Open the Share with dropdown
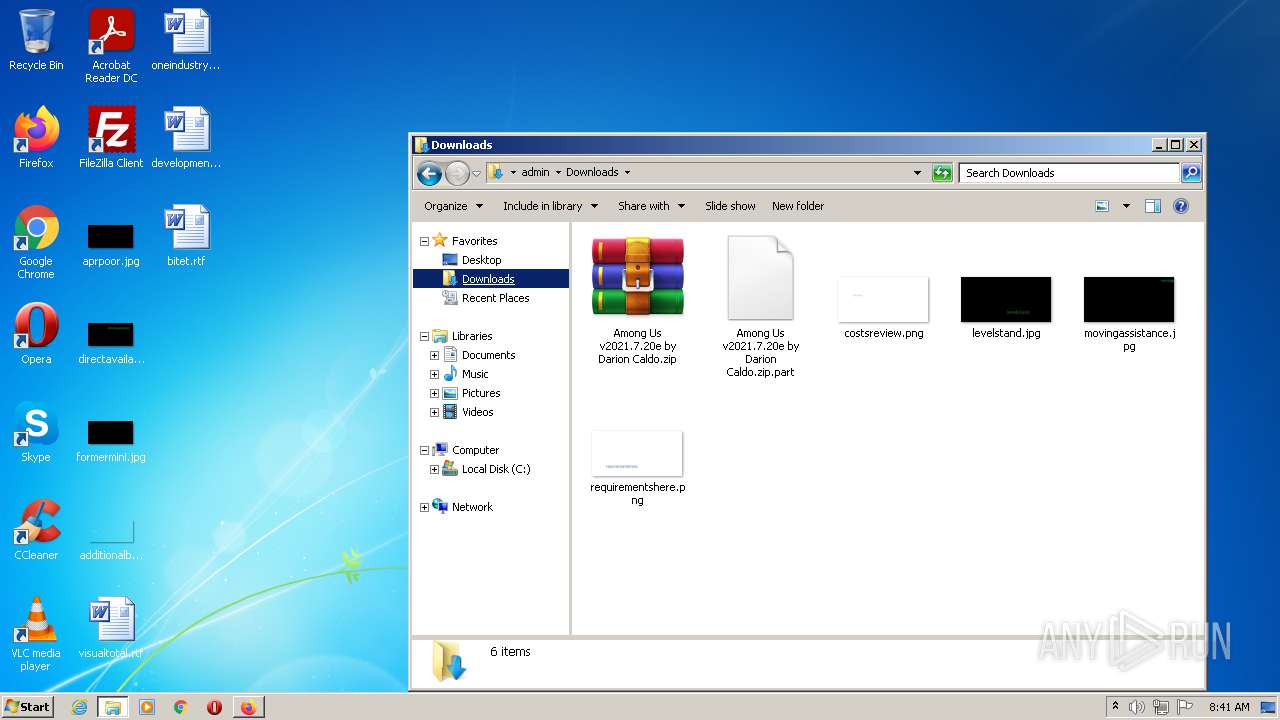This screenshot has width=1280, height=720. pos(651,206)
